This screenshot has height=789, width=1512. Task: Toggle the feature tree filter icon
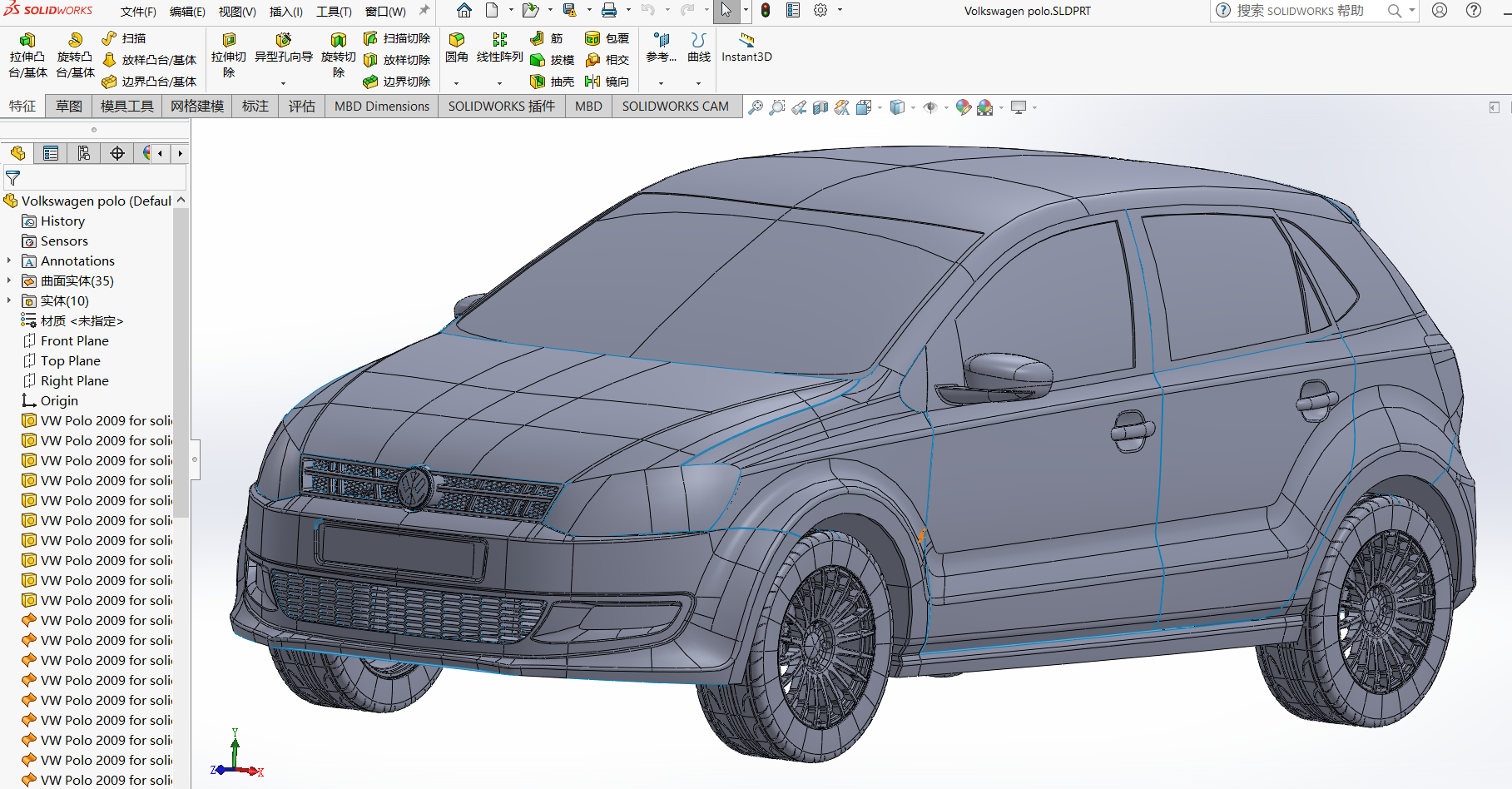[x=12, y=178]
